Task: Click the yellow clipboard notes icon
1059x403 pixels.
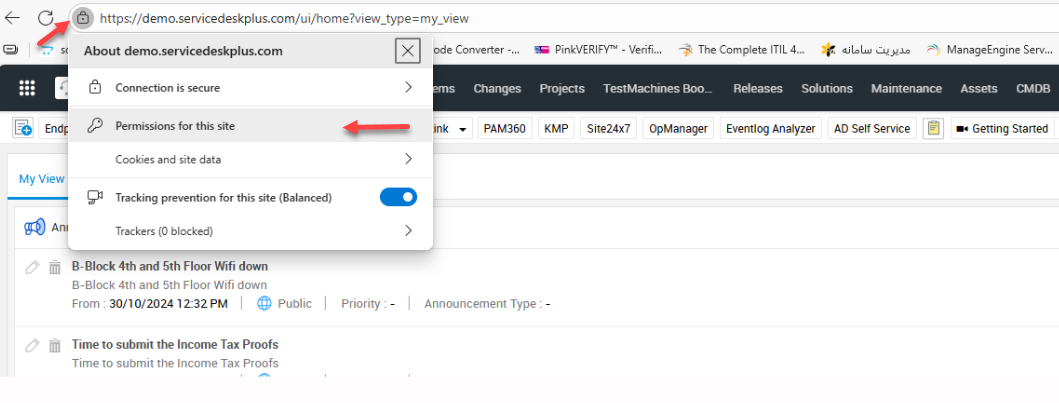Action: tap(933, 128)
